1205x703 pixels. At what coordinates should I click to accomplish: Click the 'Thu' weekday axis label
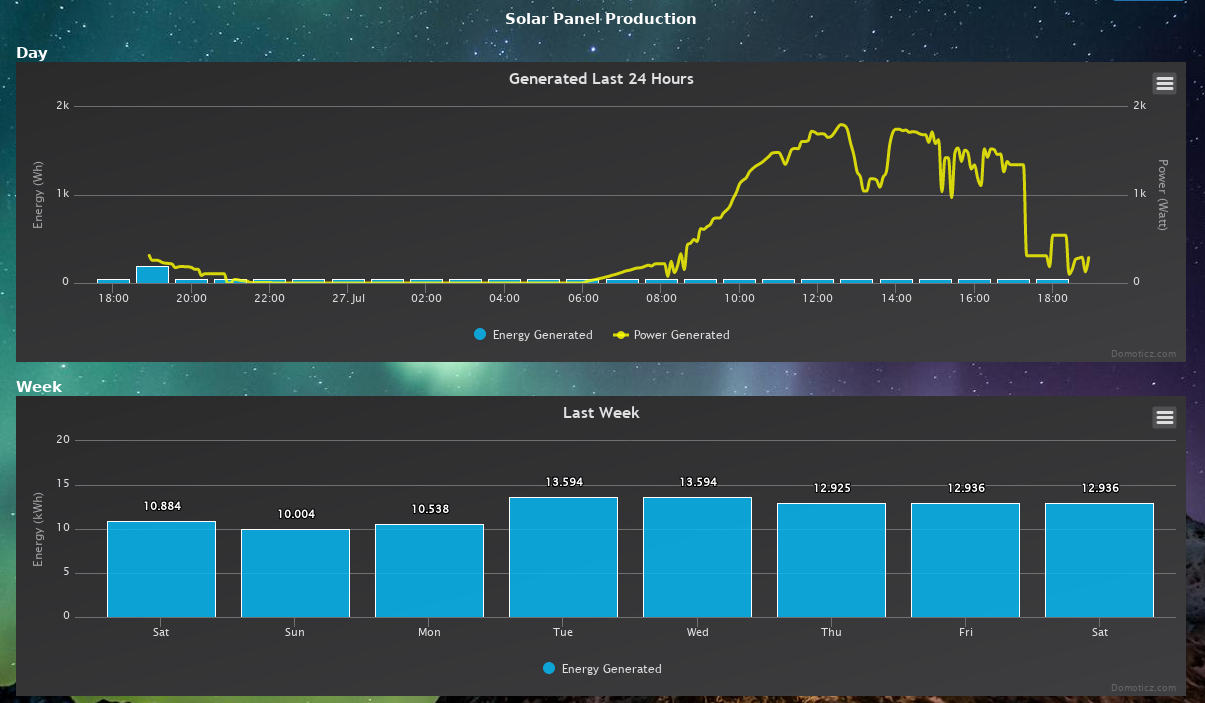[831, 632]
